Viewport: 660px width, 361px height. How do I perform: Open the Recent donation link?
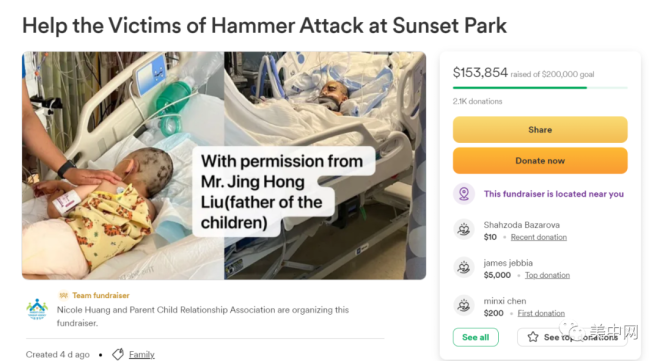click(x=539, y=237)
